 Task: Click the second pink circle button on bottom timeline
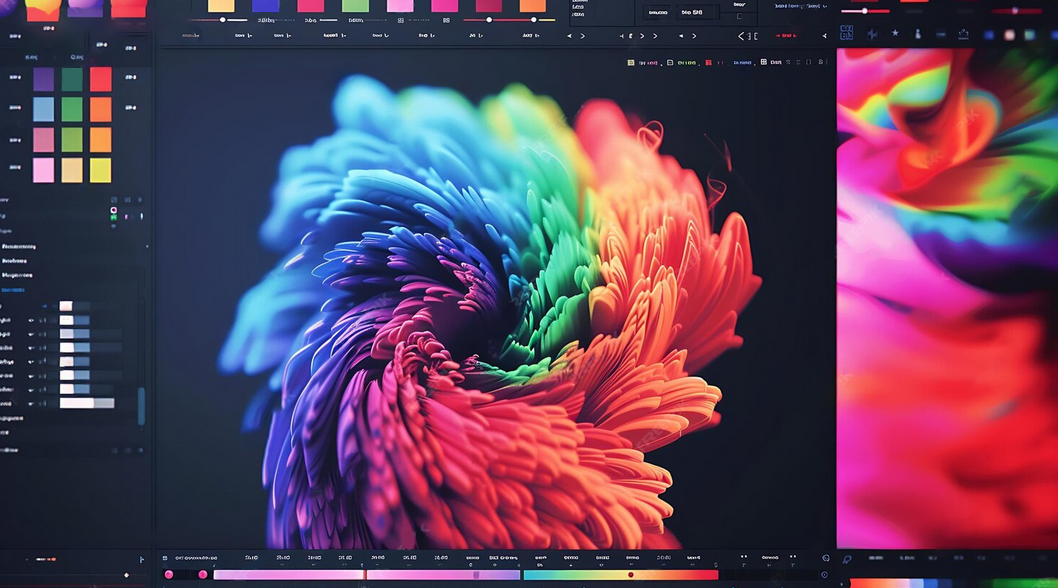click(x=203, y=574)
